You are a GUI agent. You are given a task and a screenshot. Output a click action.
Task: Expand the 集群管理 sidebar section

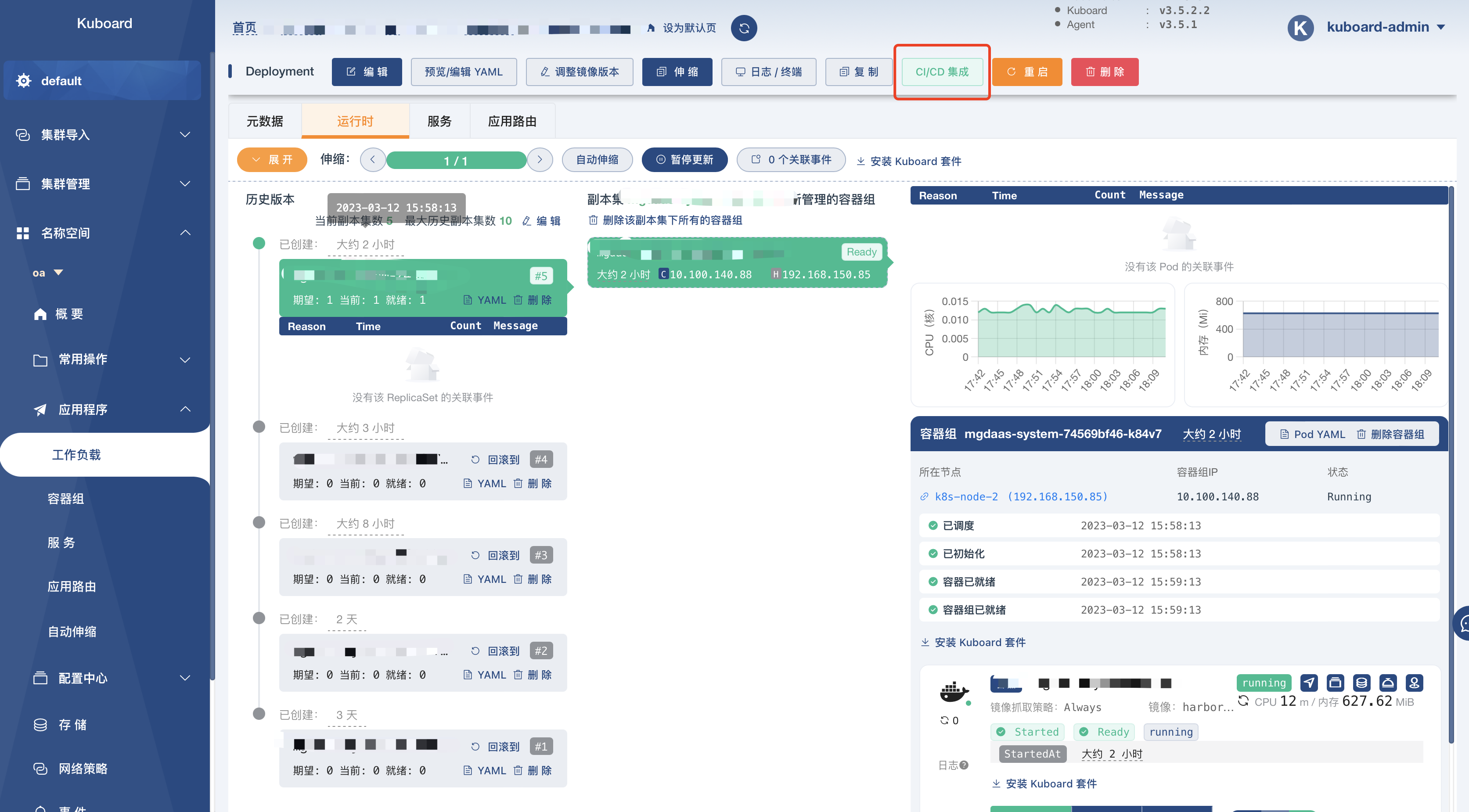(x=65, y=183)
